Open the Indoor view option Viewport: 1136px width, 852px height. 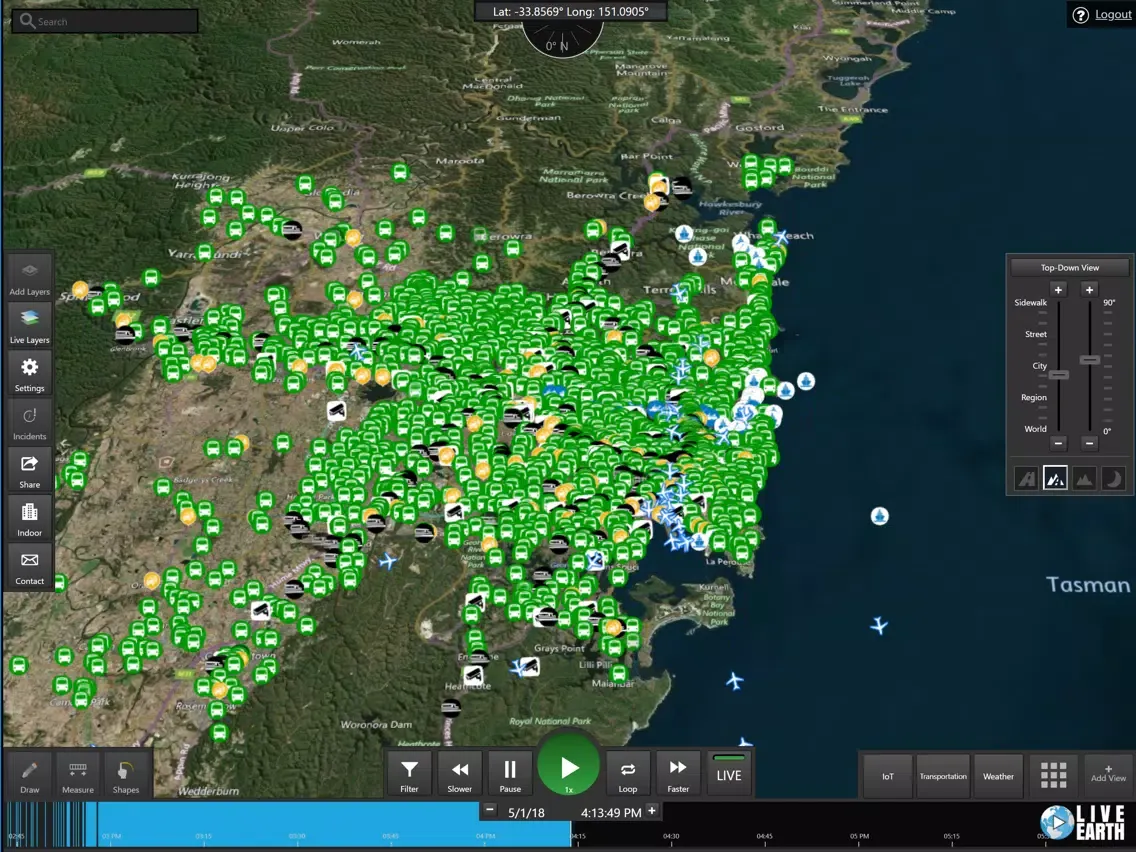[x=29, y=518]
